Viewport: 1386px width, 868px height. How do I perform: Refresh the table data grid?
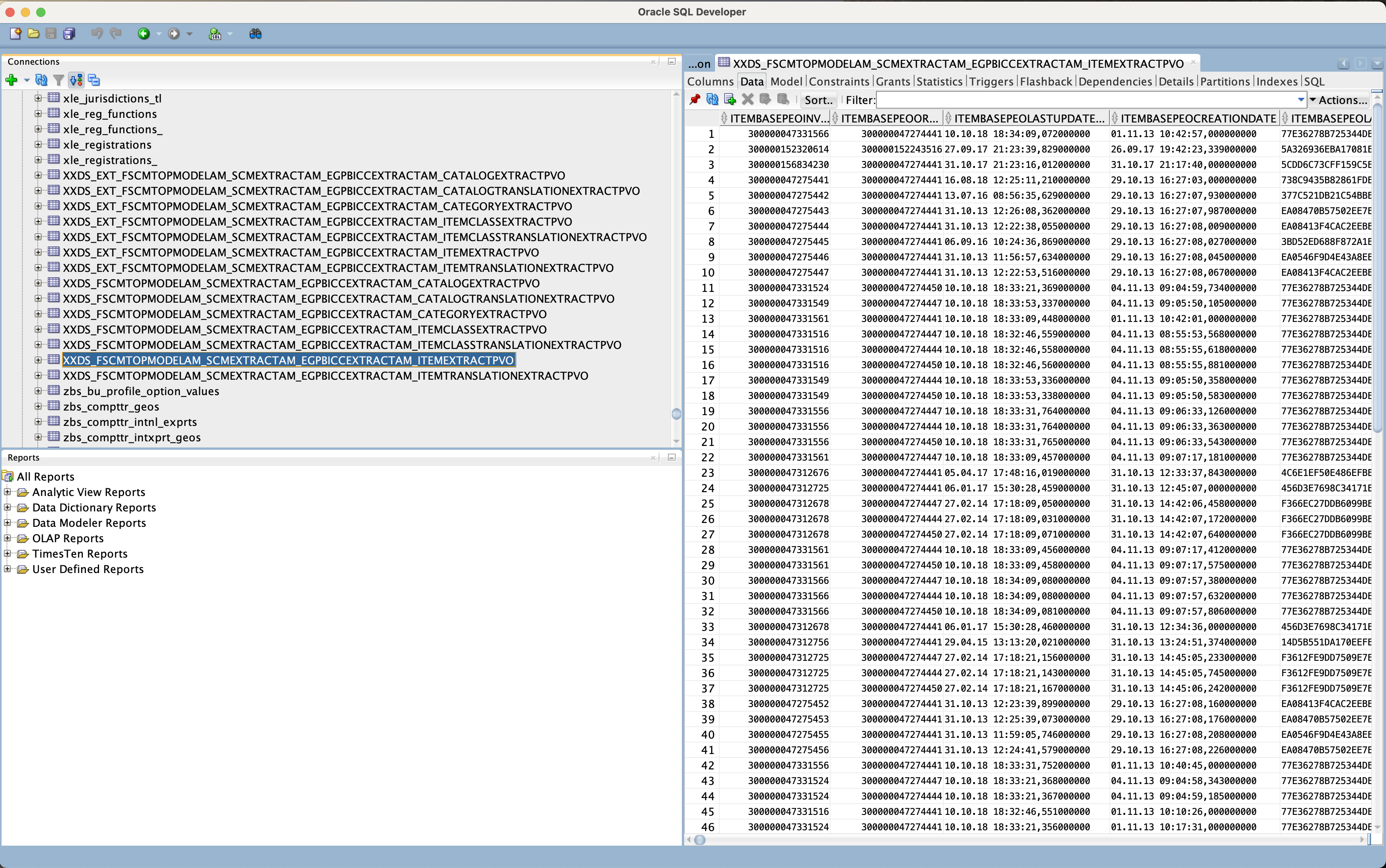point(712,100)
